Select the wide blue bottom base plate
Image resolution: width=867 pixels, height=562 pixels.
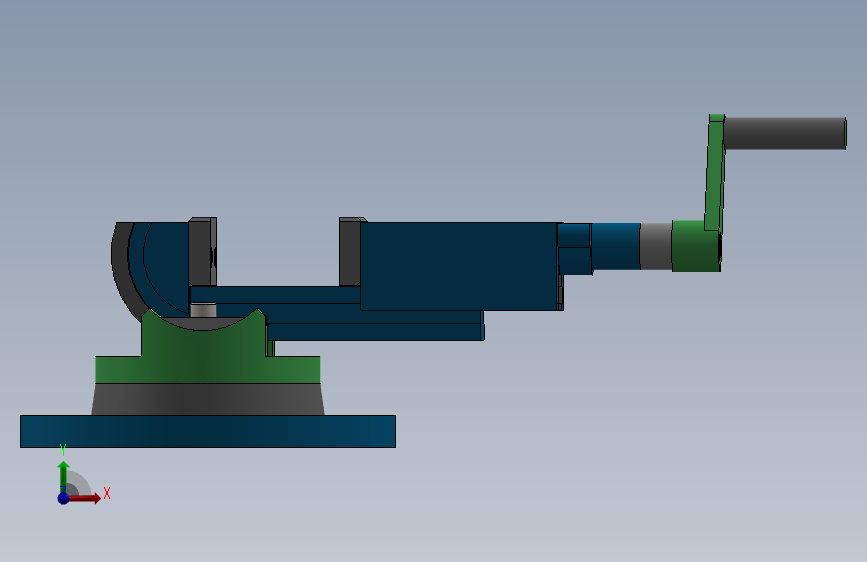(208, 431)
